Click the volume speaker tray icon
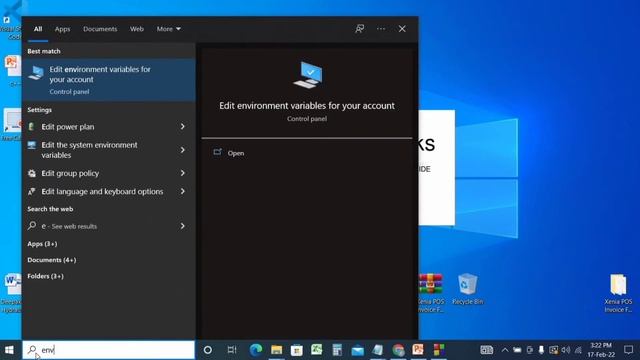The image size is (640, 360). pyautogui.click(x=566, y=350)
